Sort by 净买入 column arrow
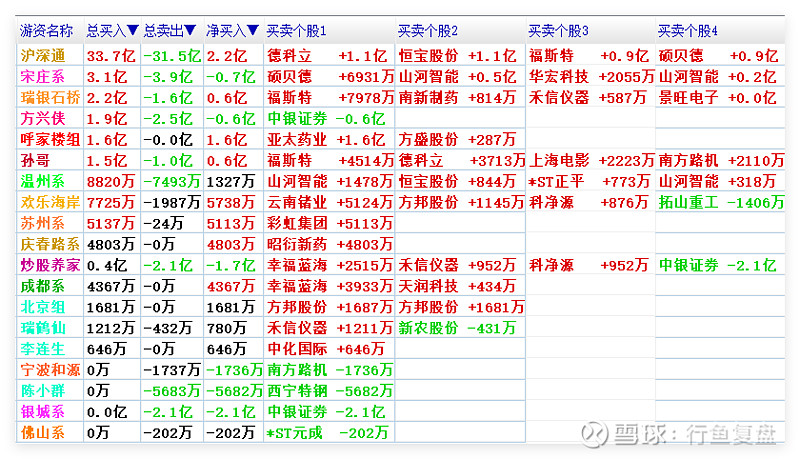 tap(253, 32)
